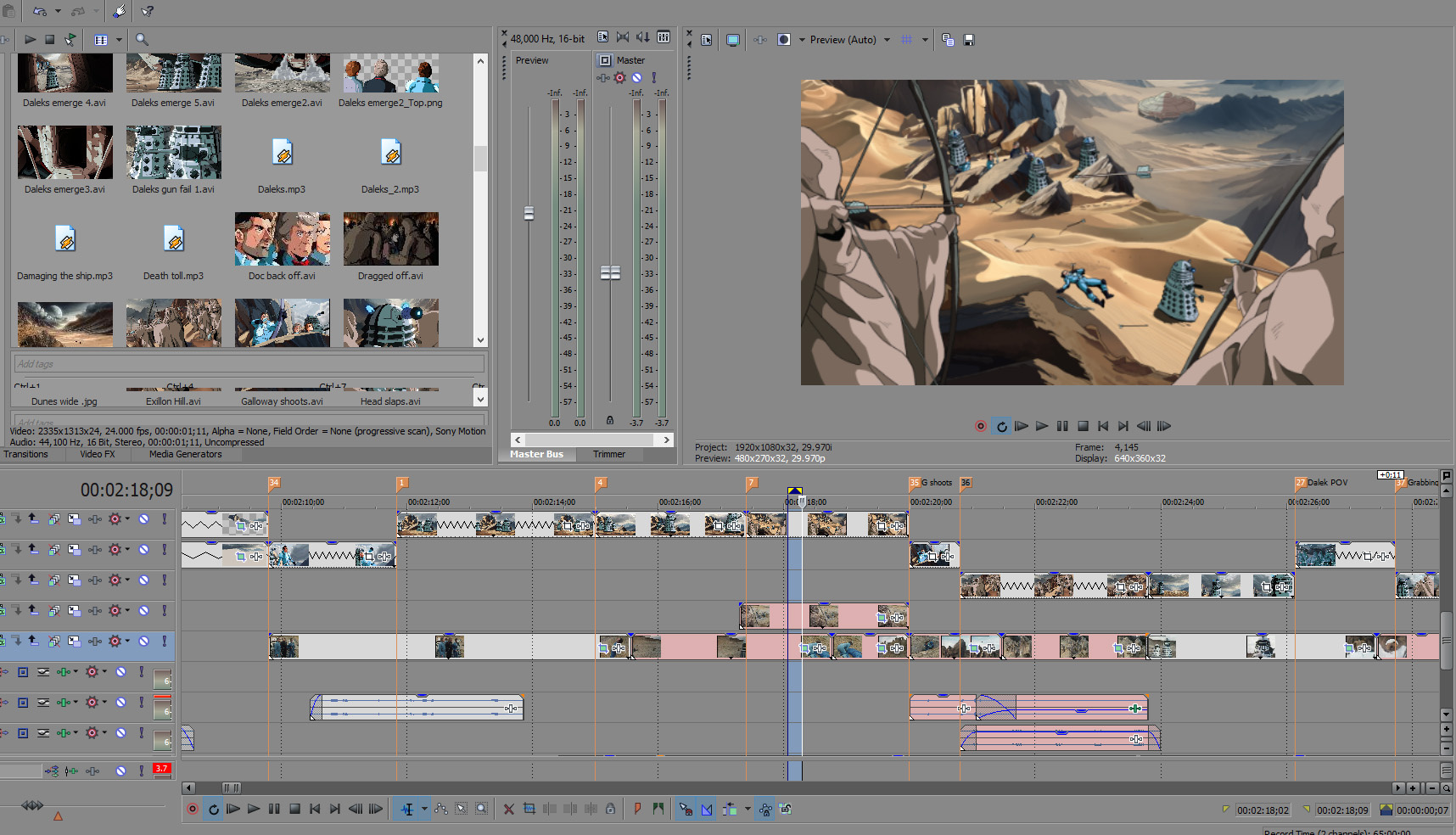Image resolution: width=1456 pixels, height=835 pixels.
Task: Click the Downmix Output icon in mixer
Action: click(623, 37)
